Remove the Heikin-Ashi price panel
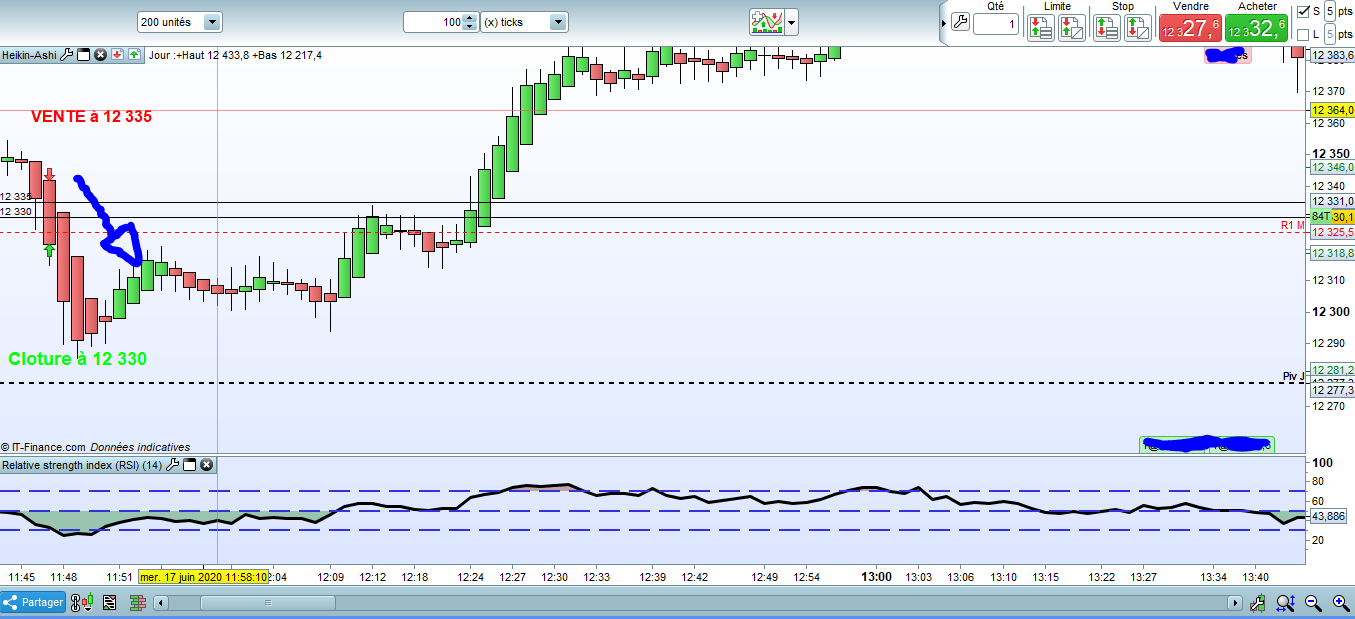Screen dimensions: 1355x619 (x=100, y=55)
